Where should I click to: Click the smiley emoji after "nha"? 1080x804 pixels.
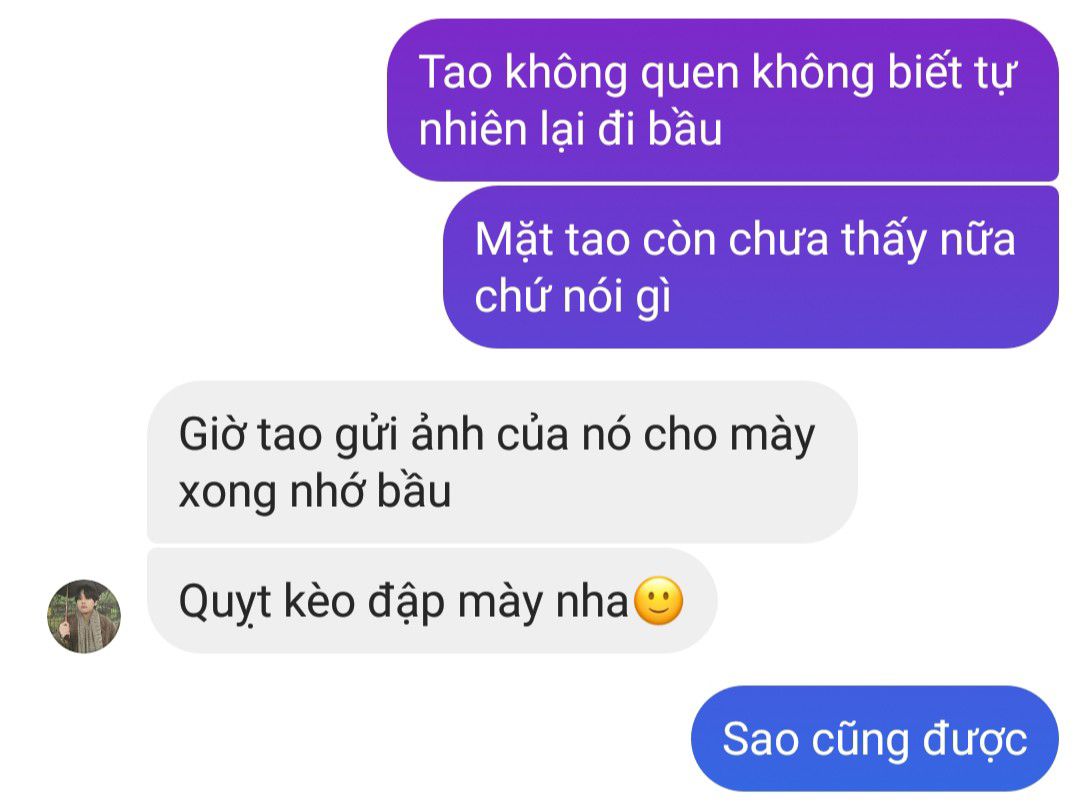(x=658, y=601)
